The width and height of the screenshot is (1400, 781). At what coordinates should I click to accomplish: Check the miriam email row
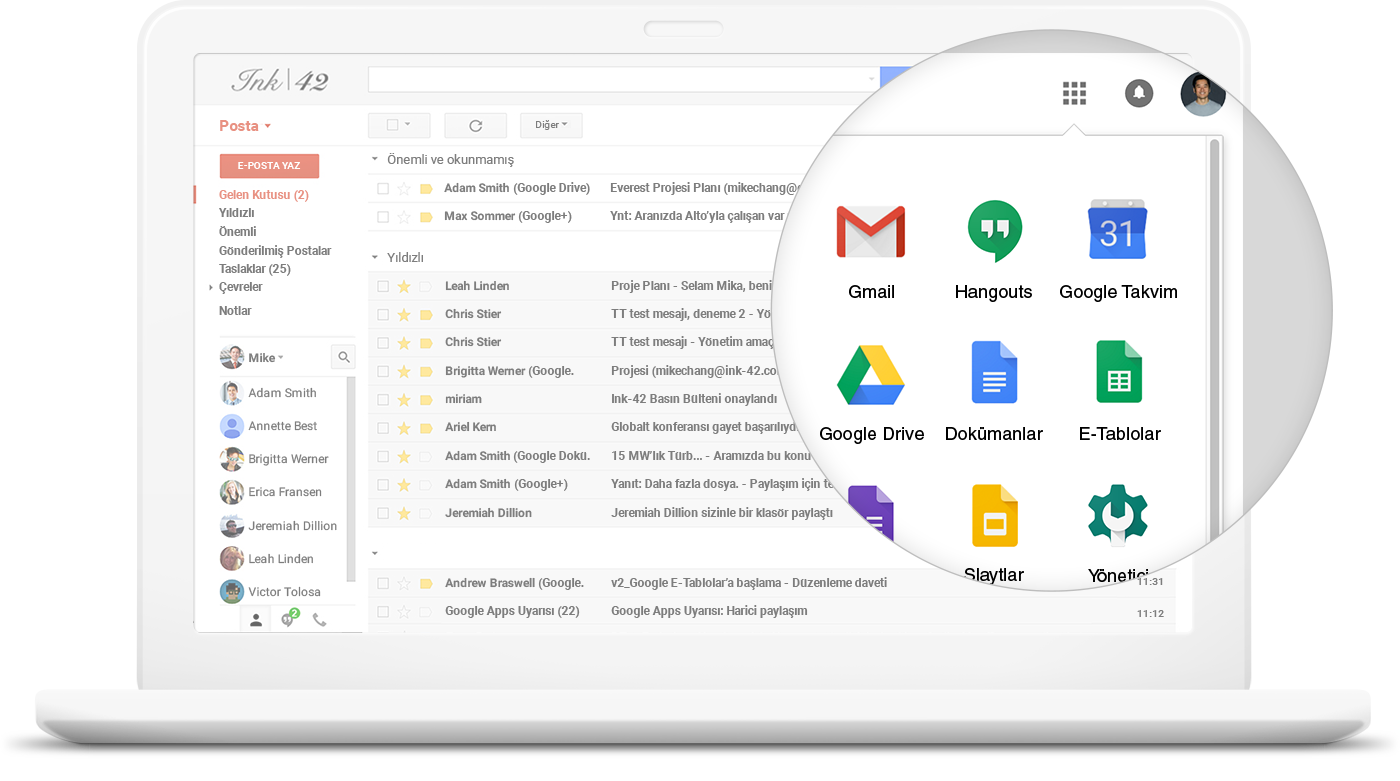point(383,399)
